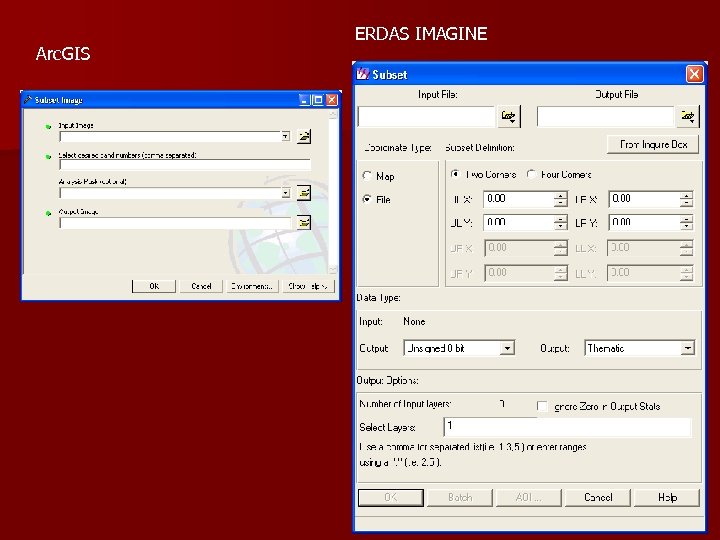Click the LR Y value field
720x540 pixels.
[x=644, y=223]
